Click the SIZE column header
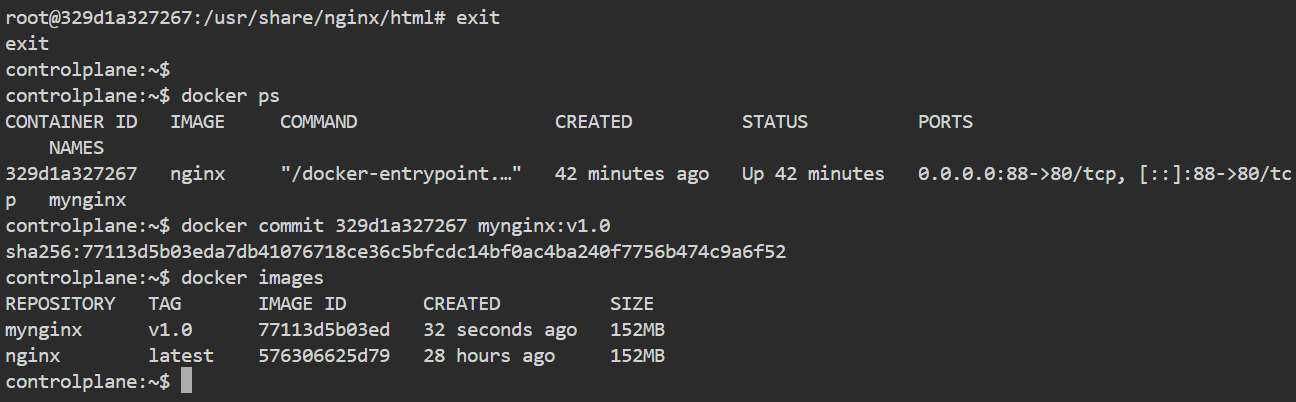The width and height of the screenshot is (1296, 402). (x=632, y=304)
